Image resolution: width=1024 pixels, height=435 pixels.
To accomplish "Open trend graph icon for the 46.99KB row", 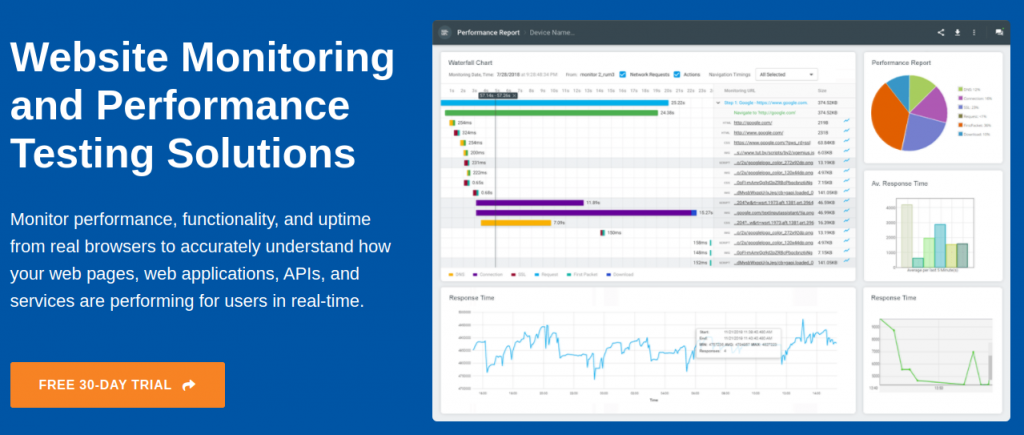I will [847, 212].
